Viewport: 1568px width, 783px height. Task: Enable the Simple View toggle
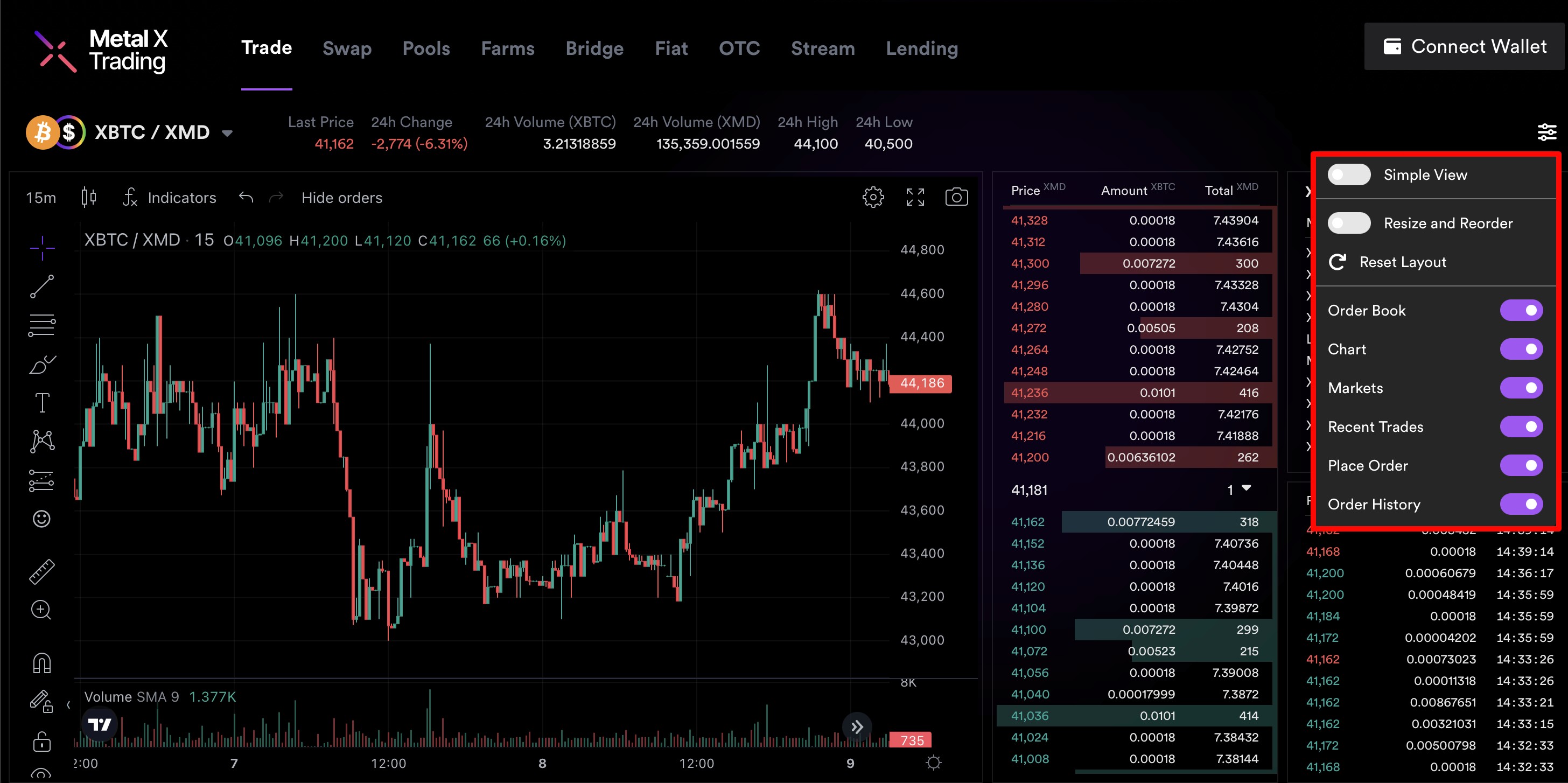tap(1349, 174)
